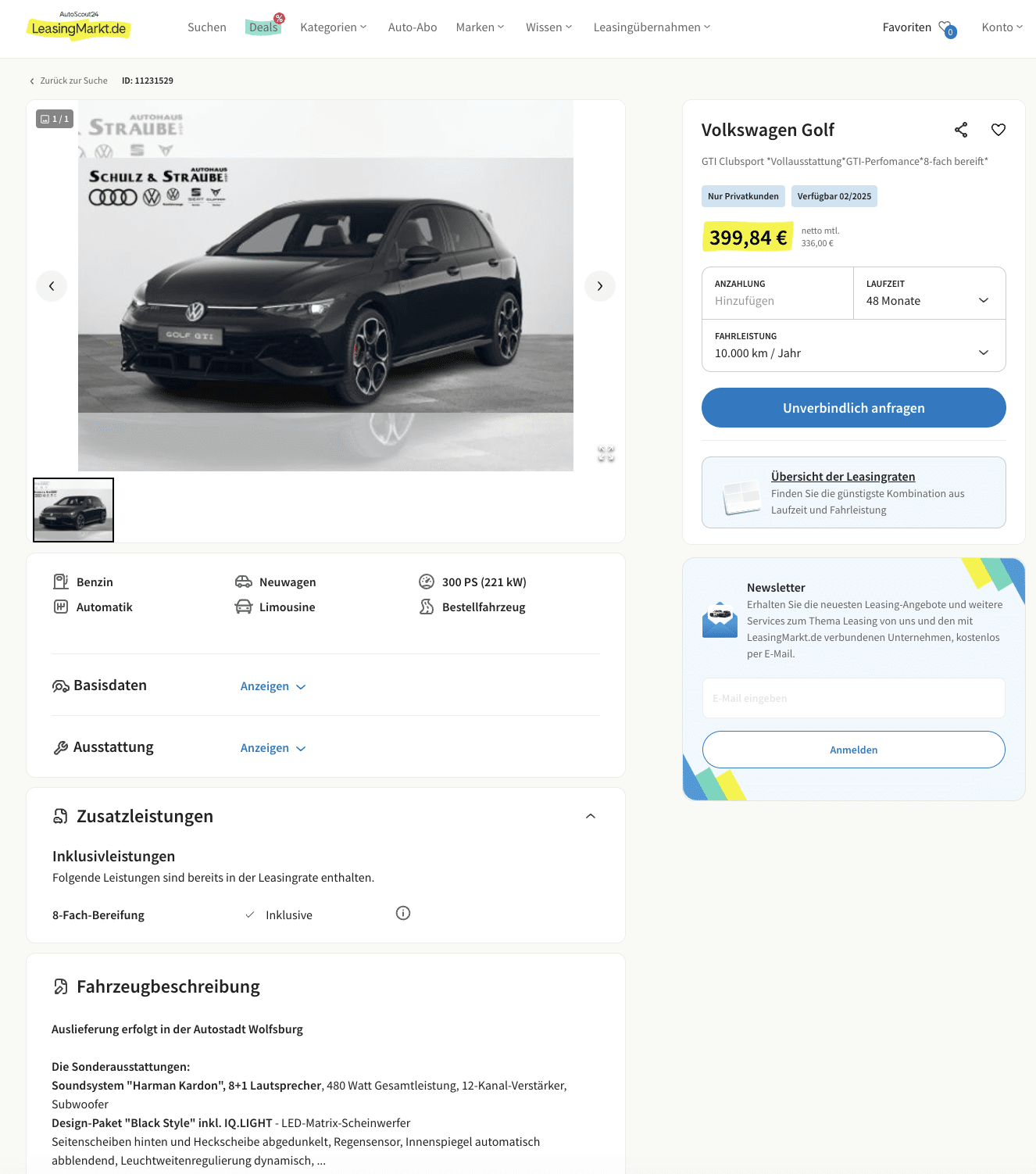Click the newsletter E-Mail input field

pyautogui.click(x=854, y=698)
